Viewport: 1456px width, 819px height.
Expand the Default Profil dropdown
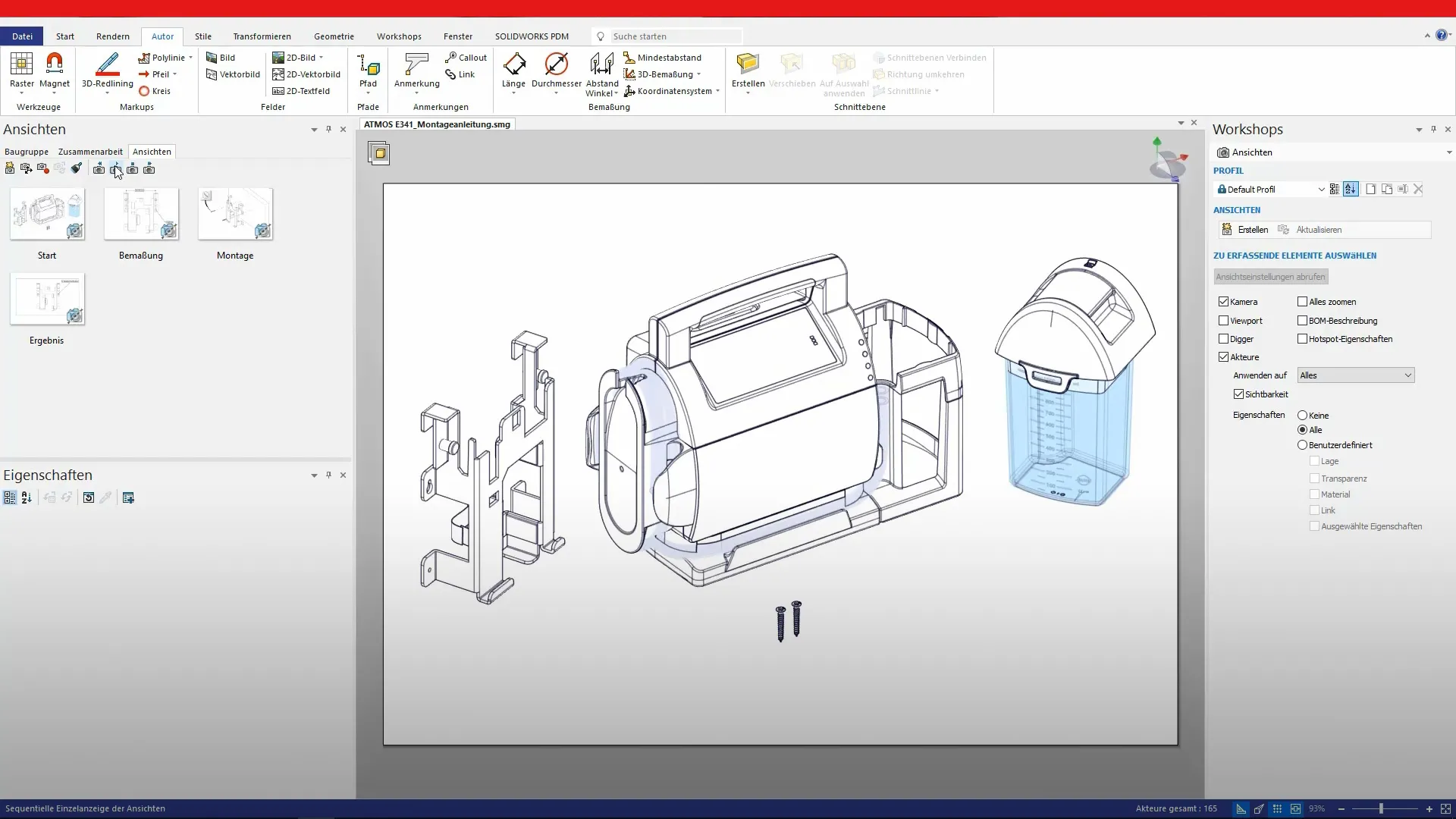[x=1321, y=190]
